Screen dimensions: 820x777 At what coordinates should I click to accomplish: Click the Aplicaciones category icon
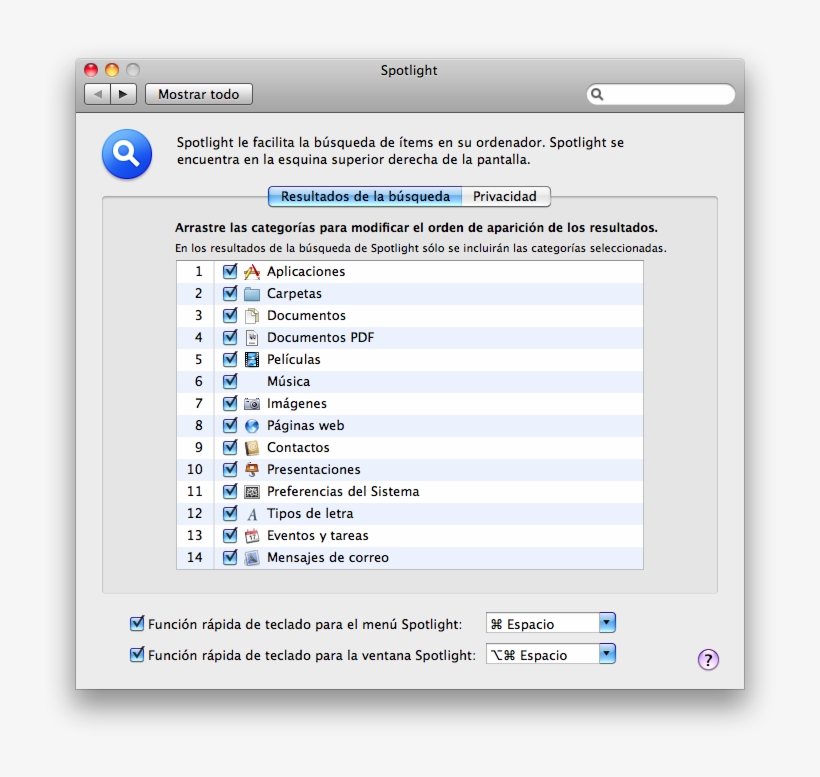[x=251, y=271]
